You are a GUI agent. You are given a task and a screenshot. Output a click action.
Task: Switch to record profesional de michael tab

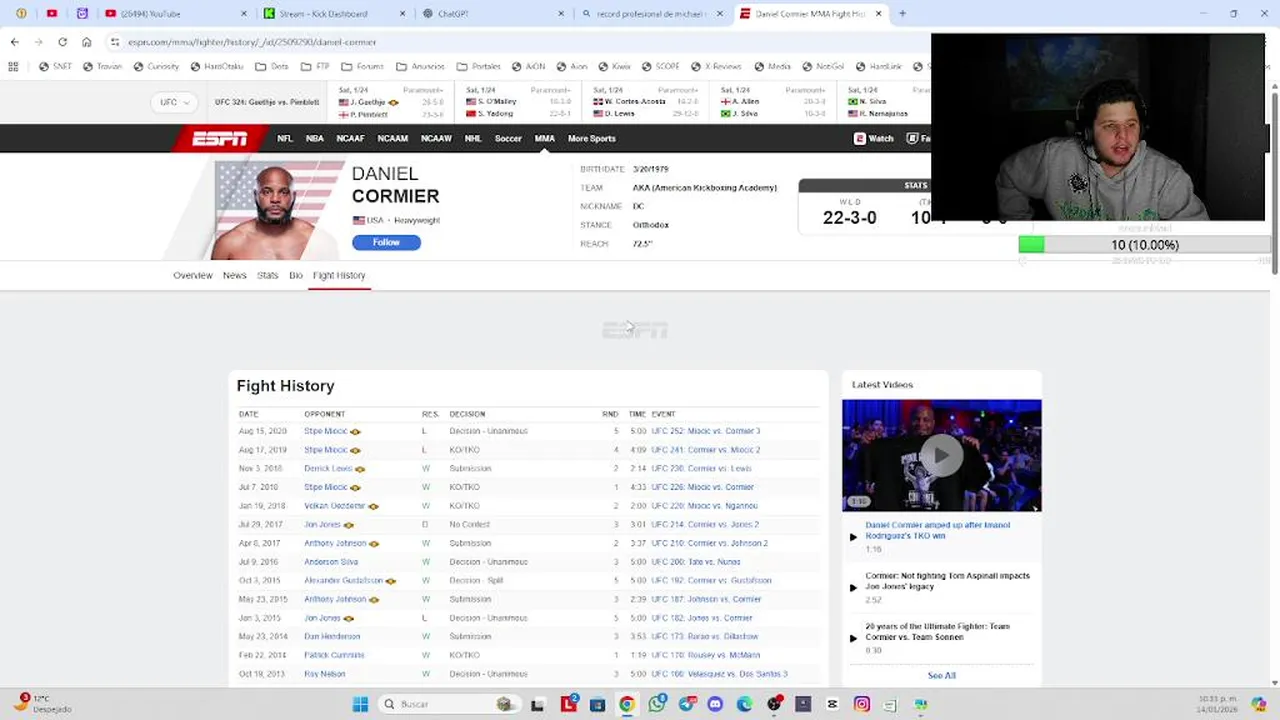[650, 14]
